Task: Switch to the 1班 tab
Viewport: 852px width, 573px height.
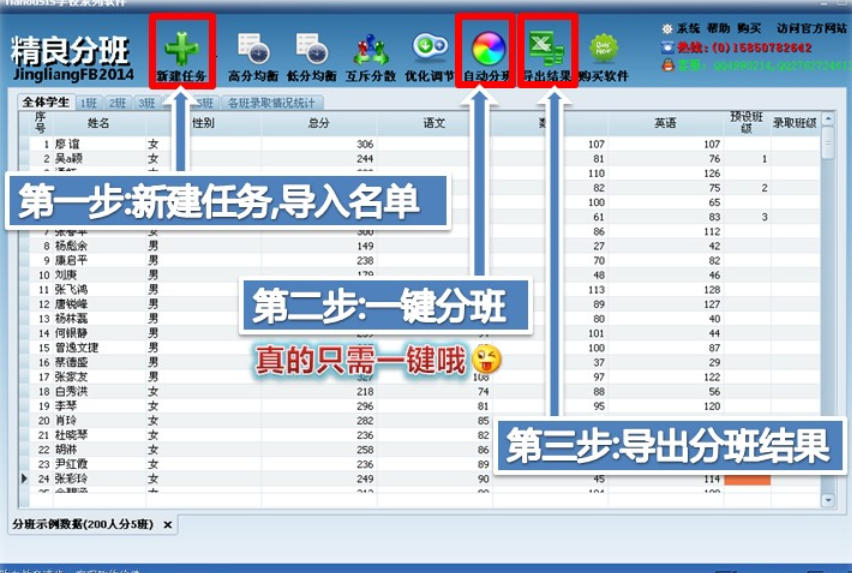Action: pyautogui.click(x=88, y=103)
